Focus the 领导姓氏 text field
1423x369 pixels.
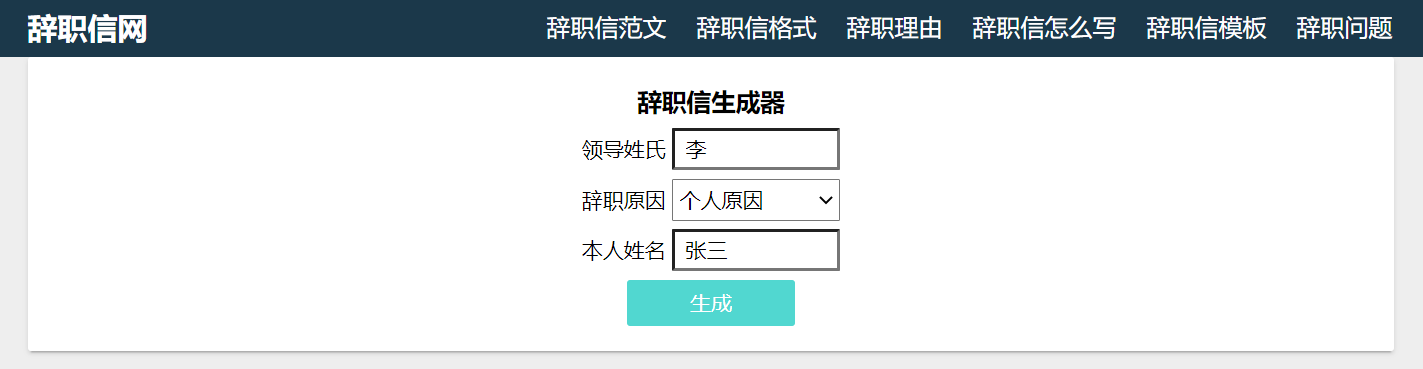click(x=756, y=149)
